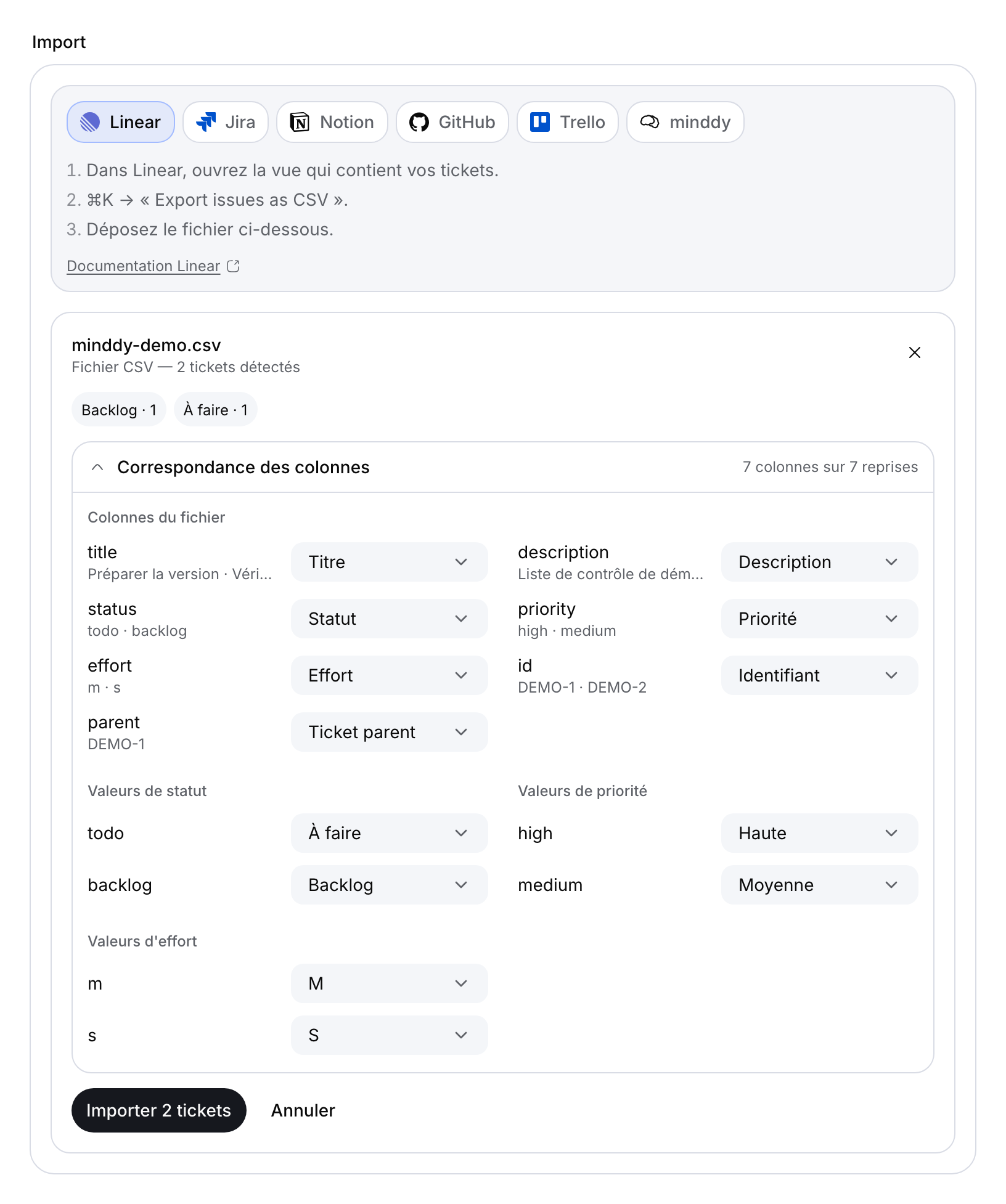This screenshot has width=1006, height=1204.
Task: Open the Identifiant dropdown for id
Action: pyautogui.click(x=820, y=675)
